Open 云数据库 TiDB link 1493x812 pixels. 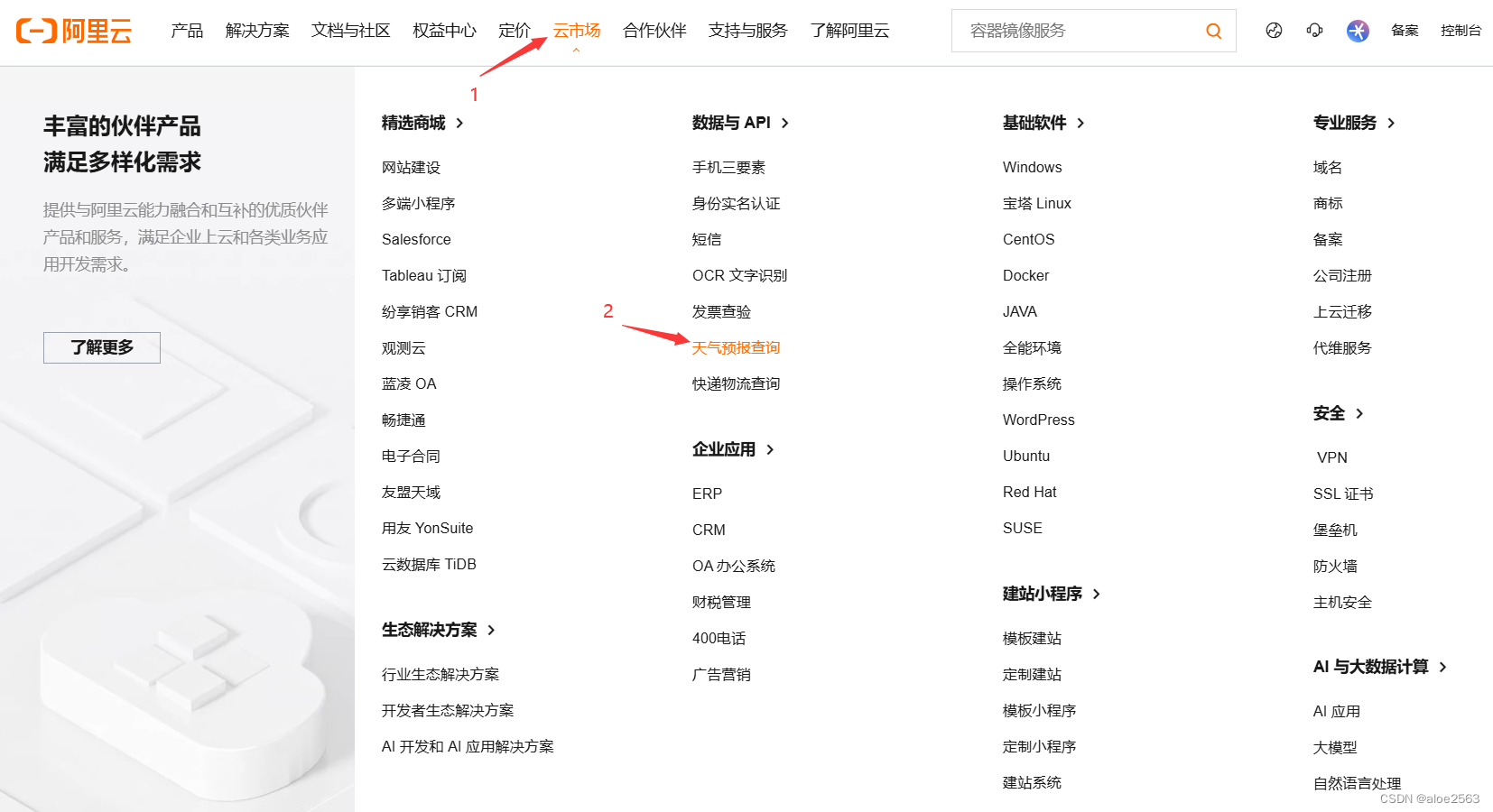click(x=429, y=564)
